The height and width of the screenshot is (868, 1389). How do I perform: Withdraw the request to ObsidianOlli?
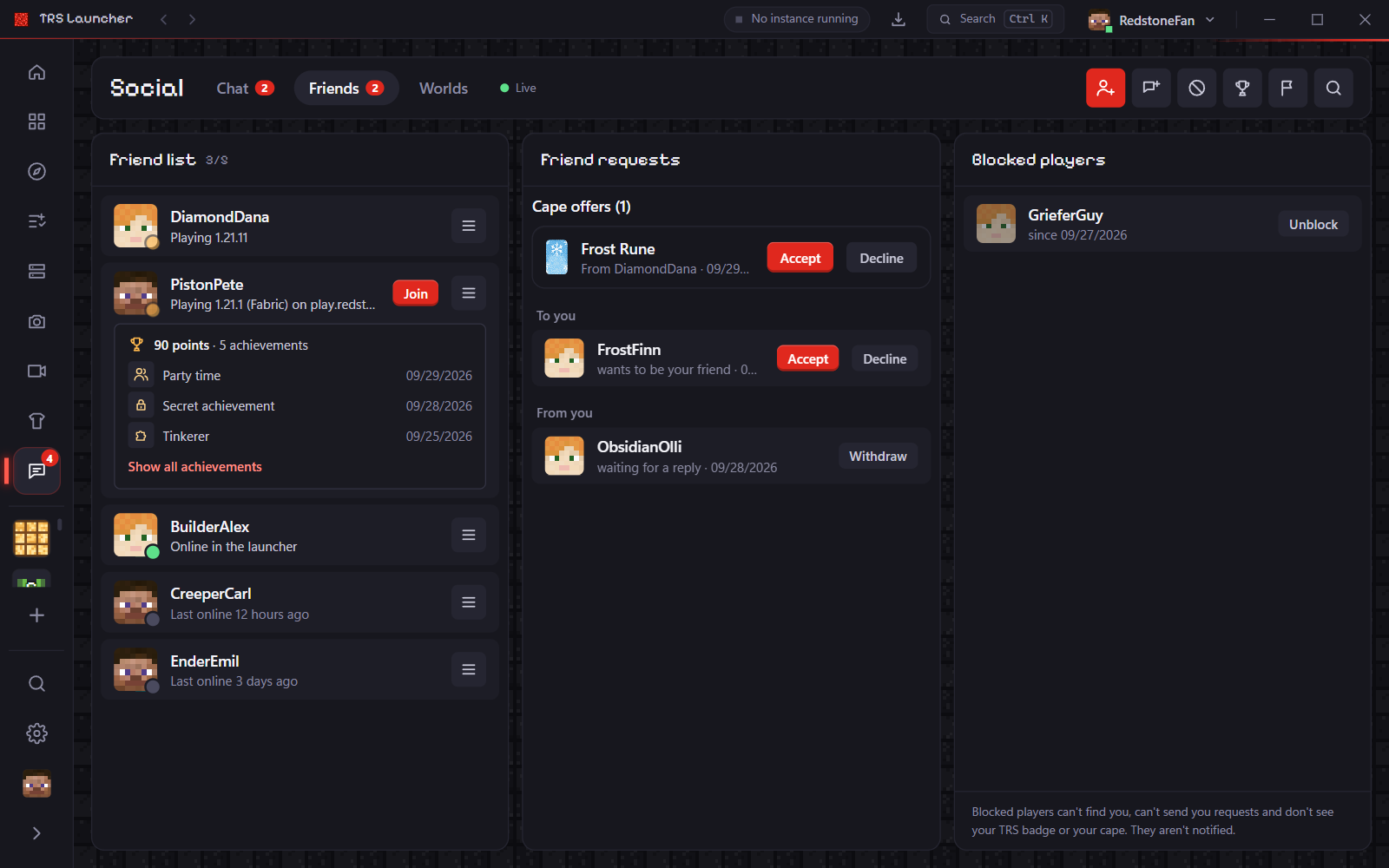[878, 456]
